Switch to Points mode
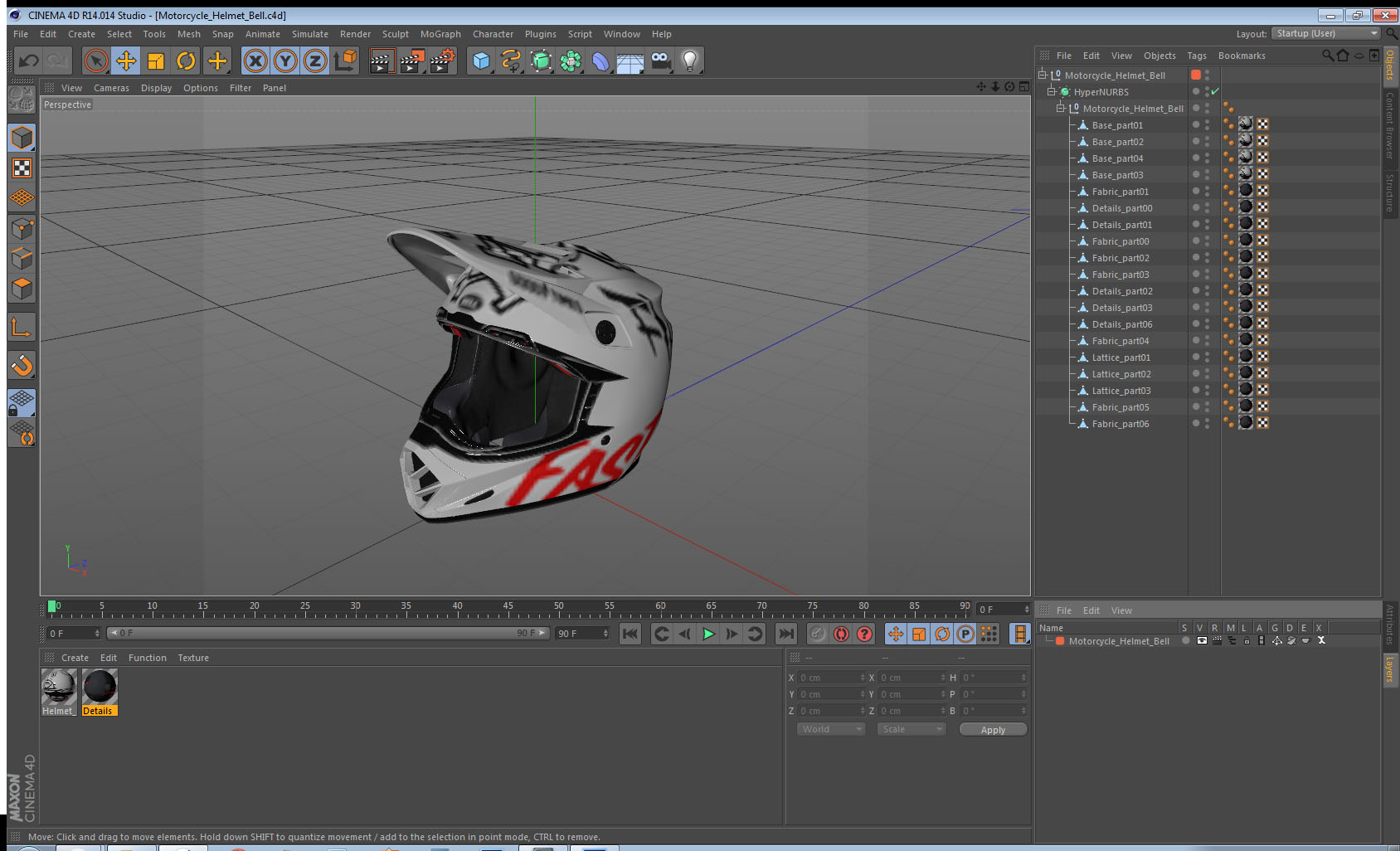 (22, 229)
